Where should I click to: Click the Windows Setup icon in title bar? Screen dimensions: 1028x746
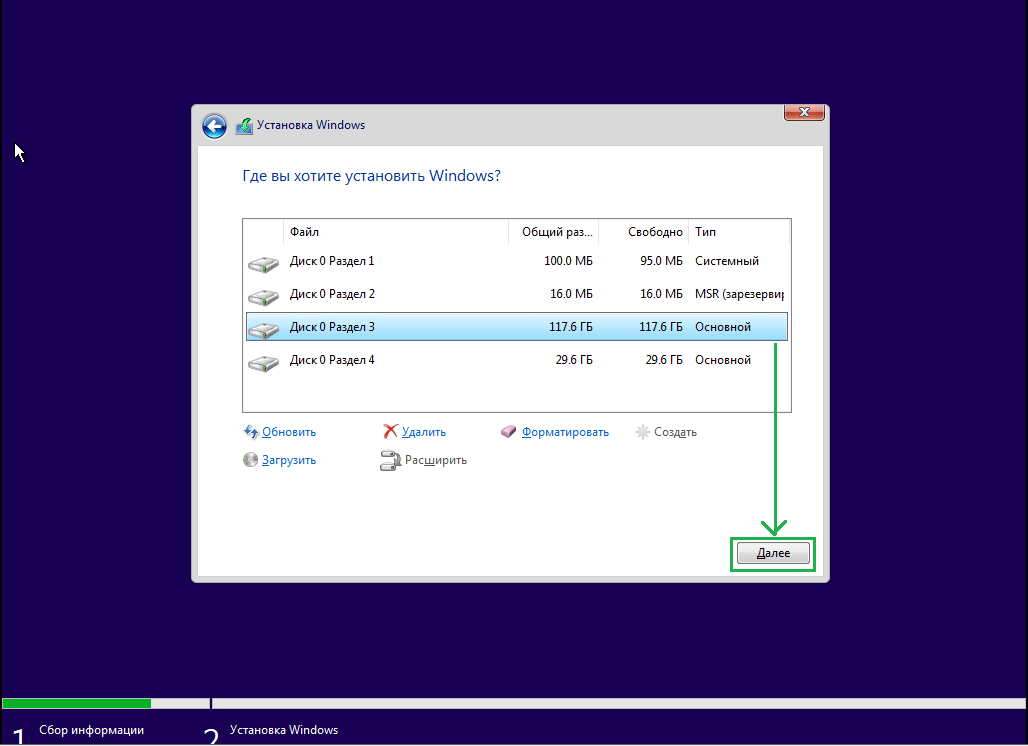pos(244,125)
